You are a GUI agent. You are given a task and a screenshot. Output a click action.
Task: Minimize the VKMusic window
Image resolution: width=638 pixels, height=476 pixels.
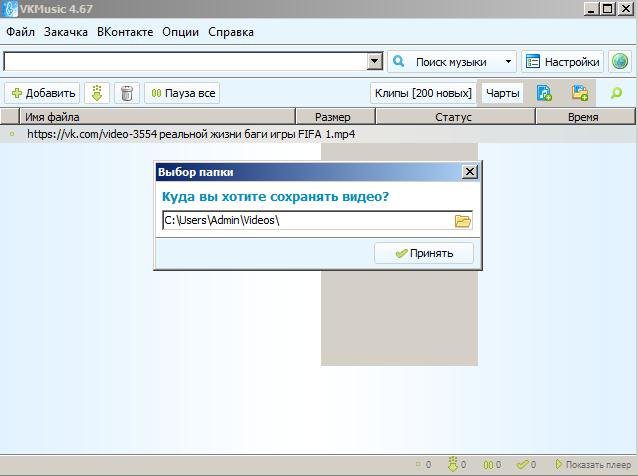(591, 9)
